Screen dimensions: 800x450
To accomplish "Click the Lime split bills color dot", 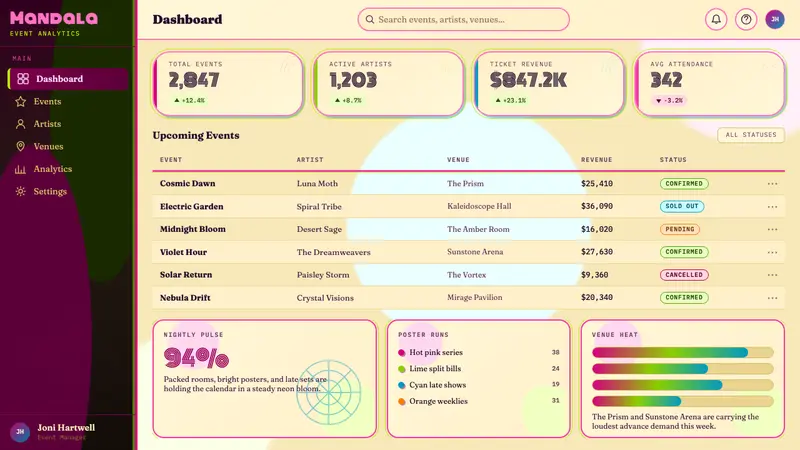I will tap(402, 369).
